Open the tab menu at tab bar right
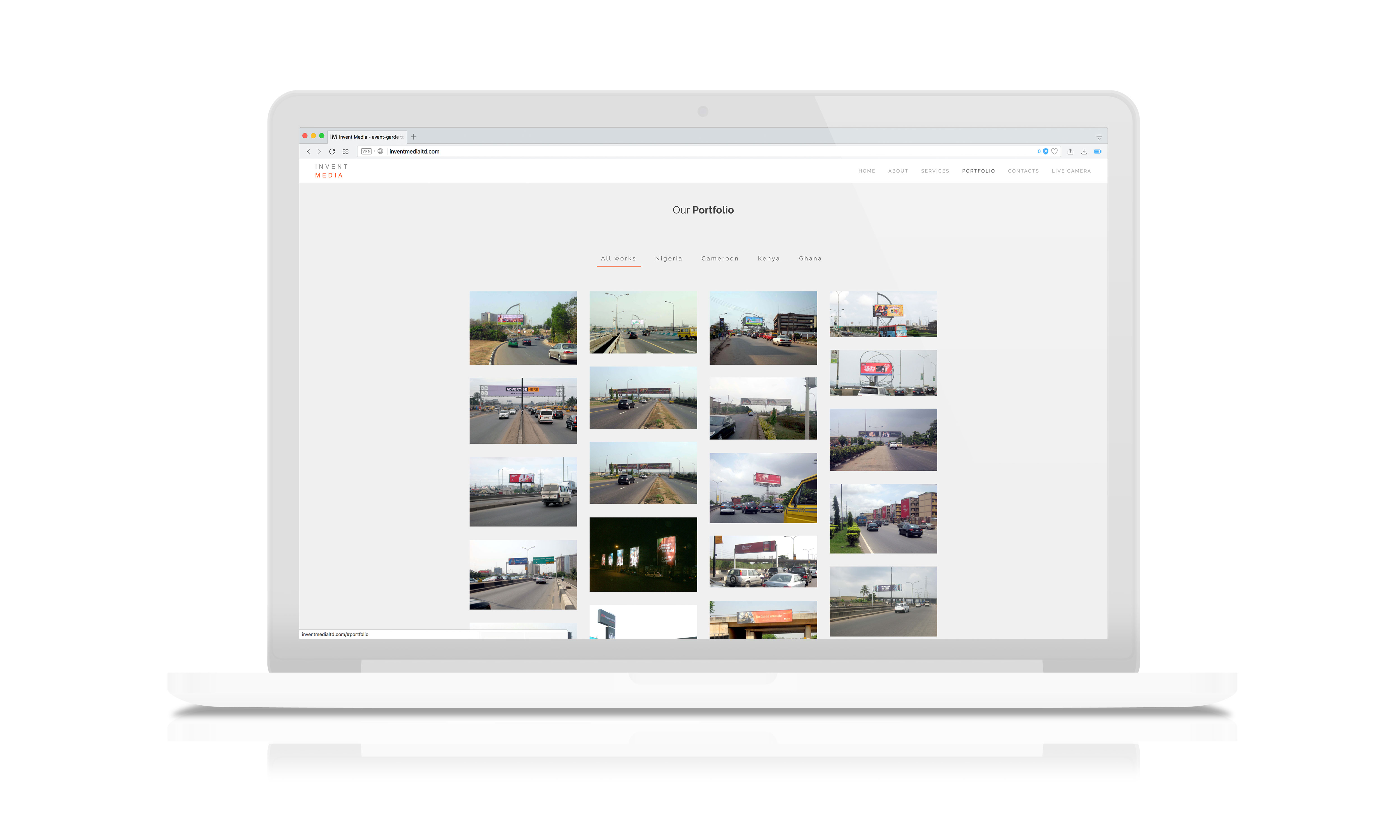Image resolution: width=1400 pixels, height=840 pixels. (1099, 137)
